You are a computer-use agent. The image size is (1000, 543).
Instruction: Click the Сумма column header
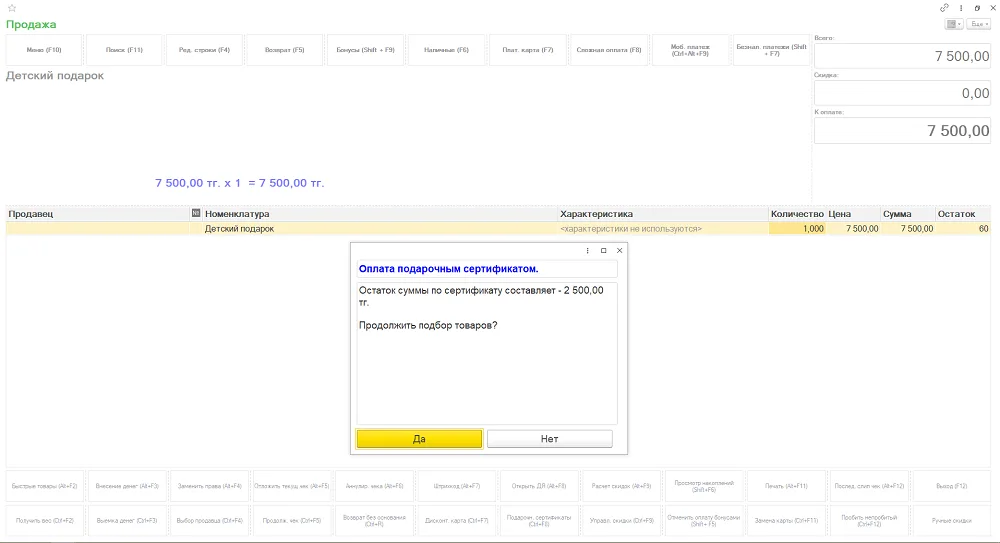[908, 214]
